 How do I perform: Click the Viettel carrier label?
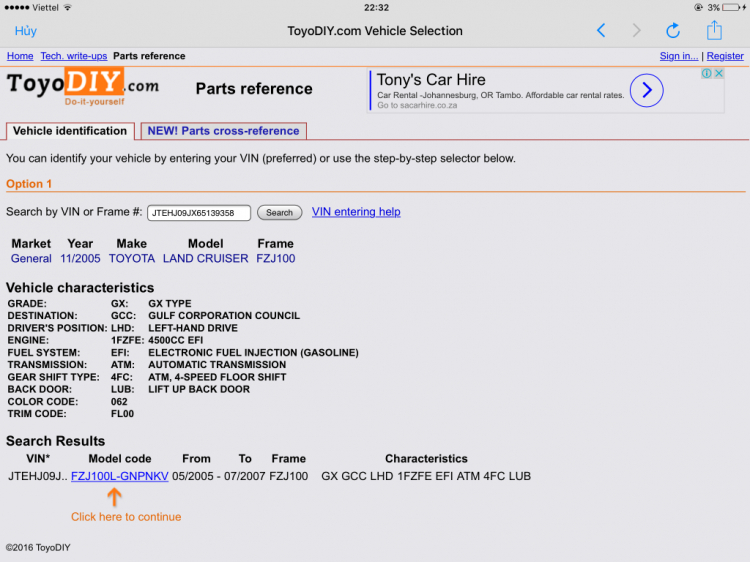coord(45,8)
